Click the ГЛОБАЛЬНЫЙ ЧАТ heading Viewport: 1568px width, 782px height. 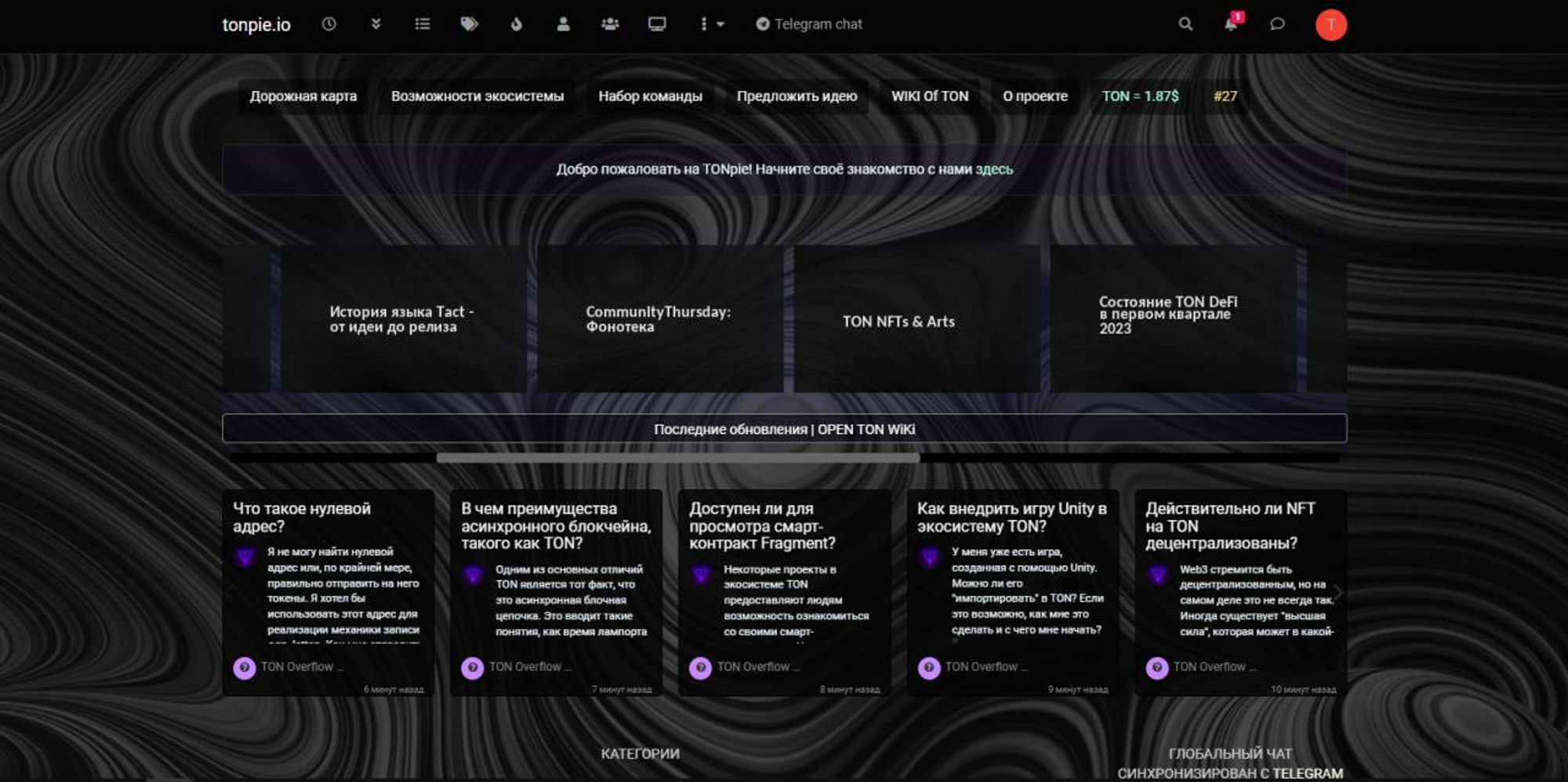(1230, 754)
